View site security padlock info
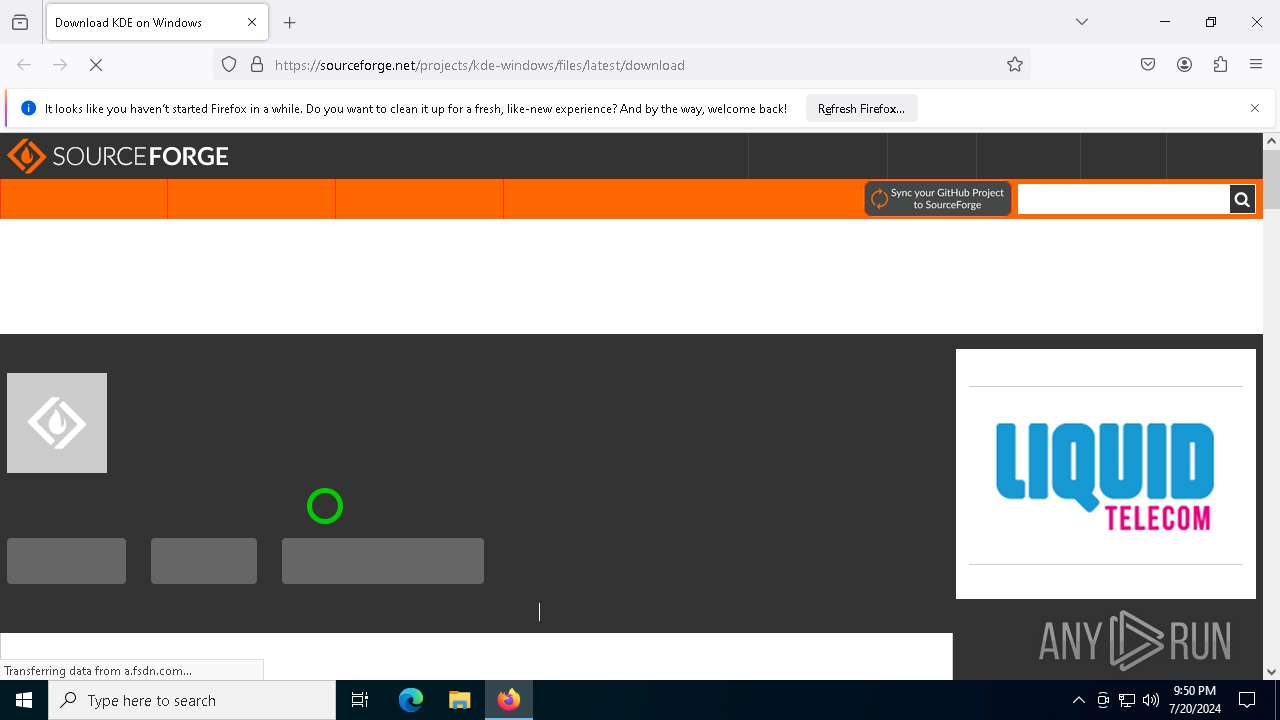Image resolution: width=1280 pixels, height=720 pixels. pyautogui.click(x=257, y=65)
